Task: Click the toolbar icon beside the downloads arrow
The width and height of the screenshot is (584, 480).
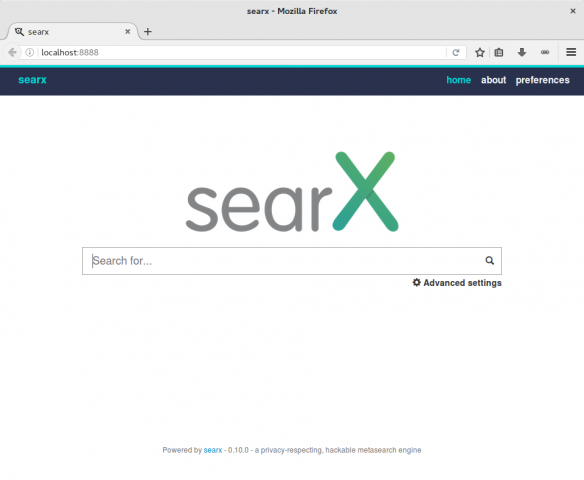Action: [x=545, y=52]
